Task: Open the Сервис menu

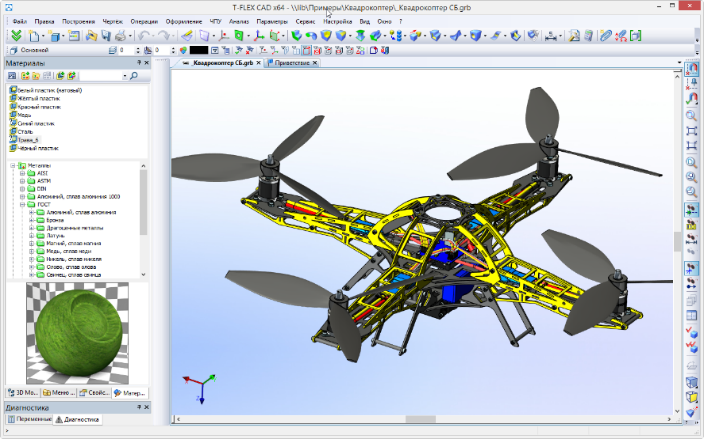Action: (305, 21)
